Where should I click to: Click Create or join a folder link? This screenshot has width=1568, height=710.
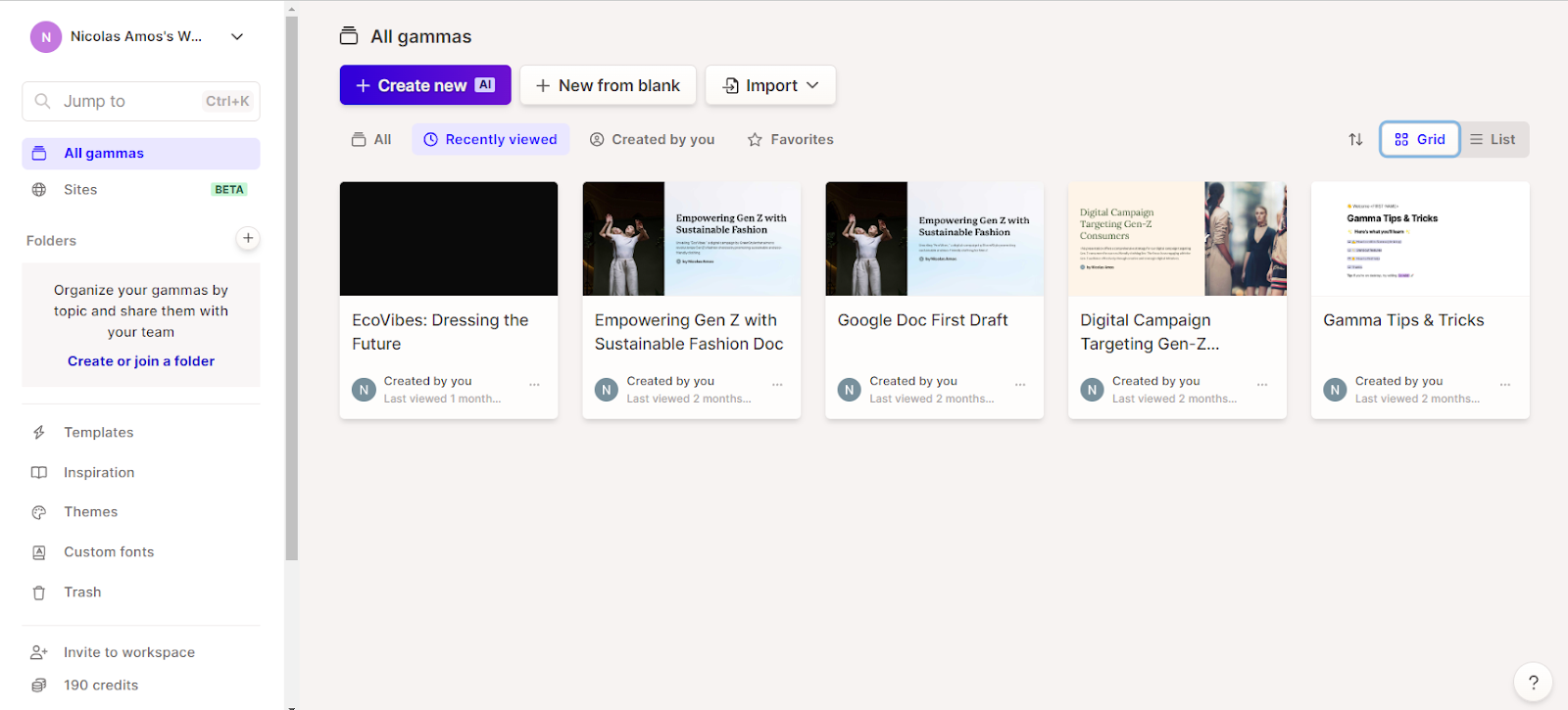141,361
